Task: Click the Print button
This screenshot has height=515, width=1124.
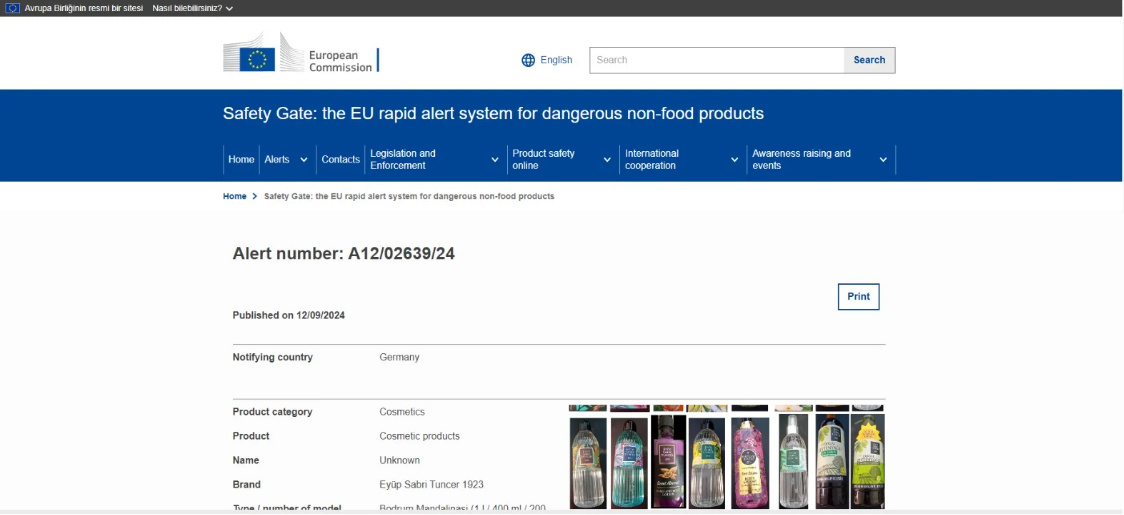Action: (858, 297)
